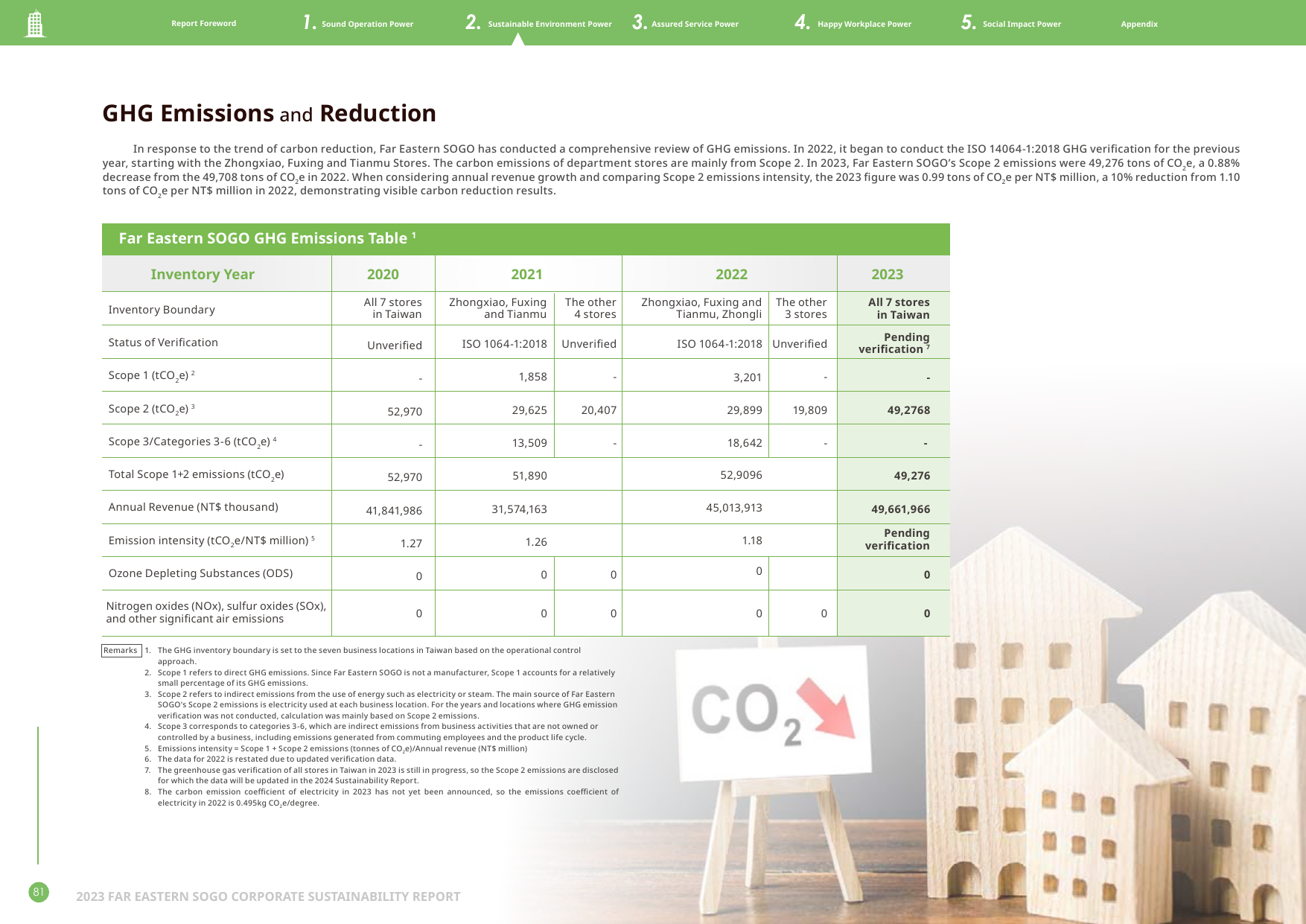This screenshot has height=924, width=1306.
Task: Click the 49,661,966 revenue value
Action: click(900, 509)
